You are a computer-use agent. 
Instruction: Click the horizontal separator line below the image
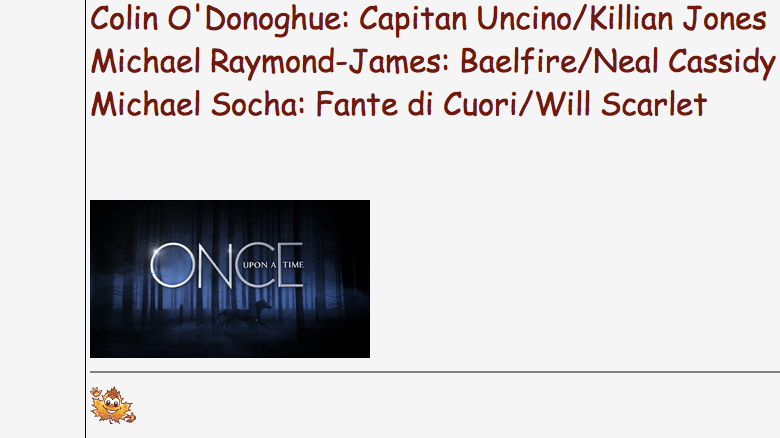click(x=435, y=372)
